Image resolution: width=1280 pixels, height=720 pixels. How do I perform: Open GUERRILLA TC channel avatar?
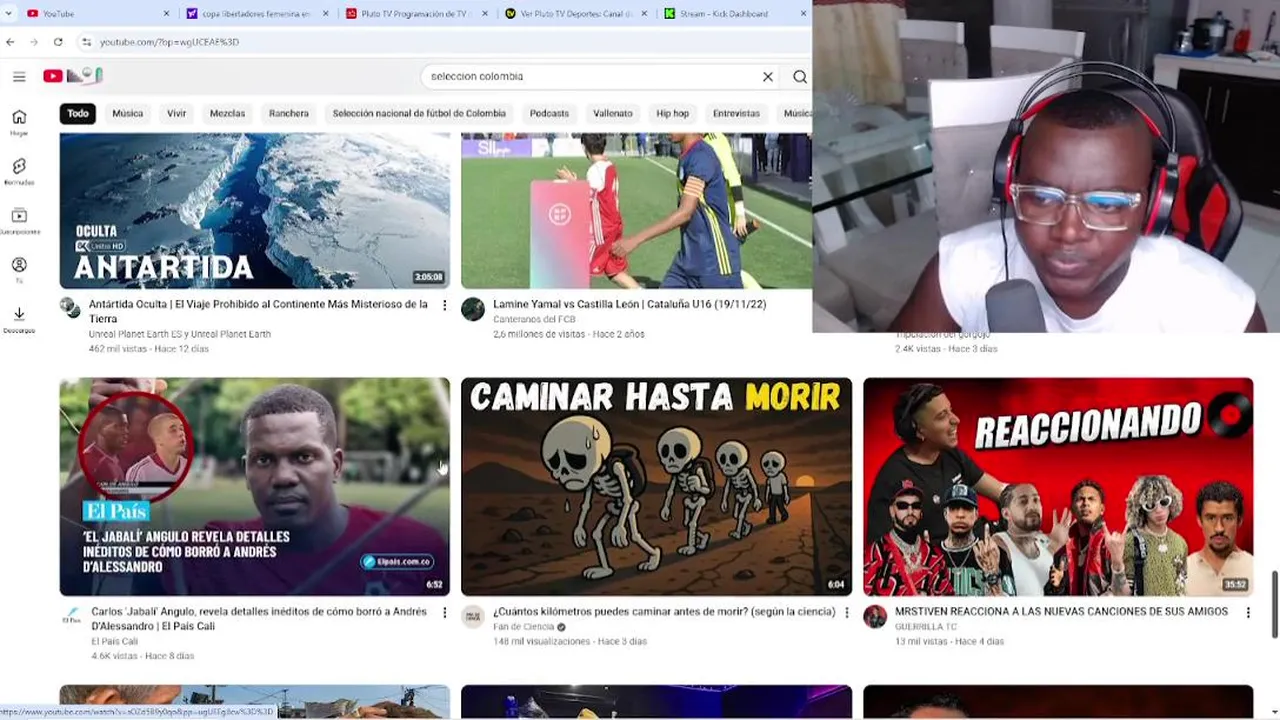875,616
